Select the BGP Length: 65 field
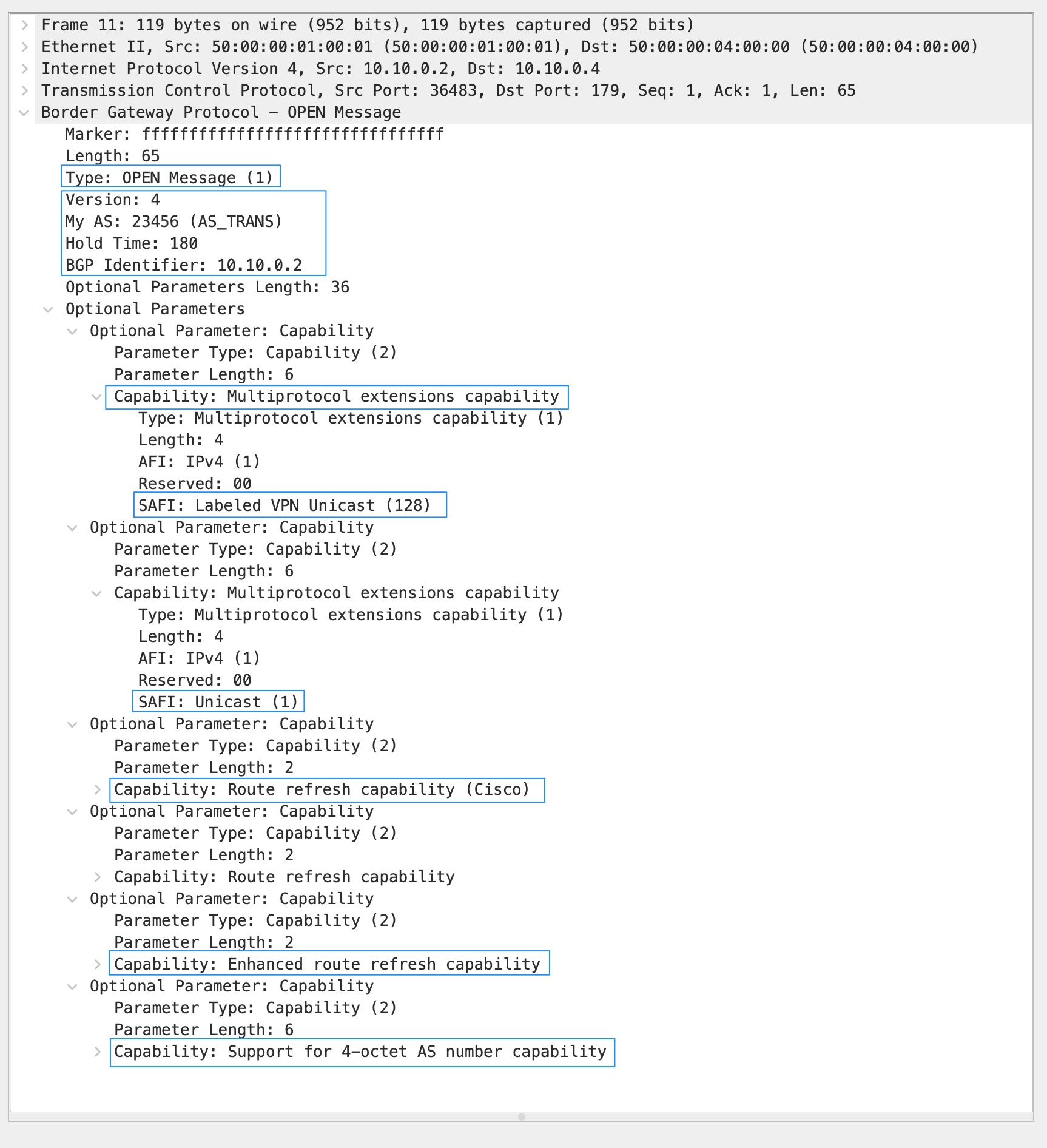The width and height of the screenshot is (1047, 1148). (113, 156)
